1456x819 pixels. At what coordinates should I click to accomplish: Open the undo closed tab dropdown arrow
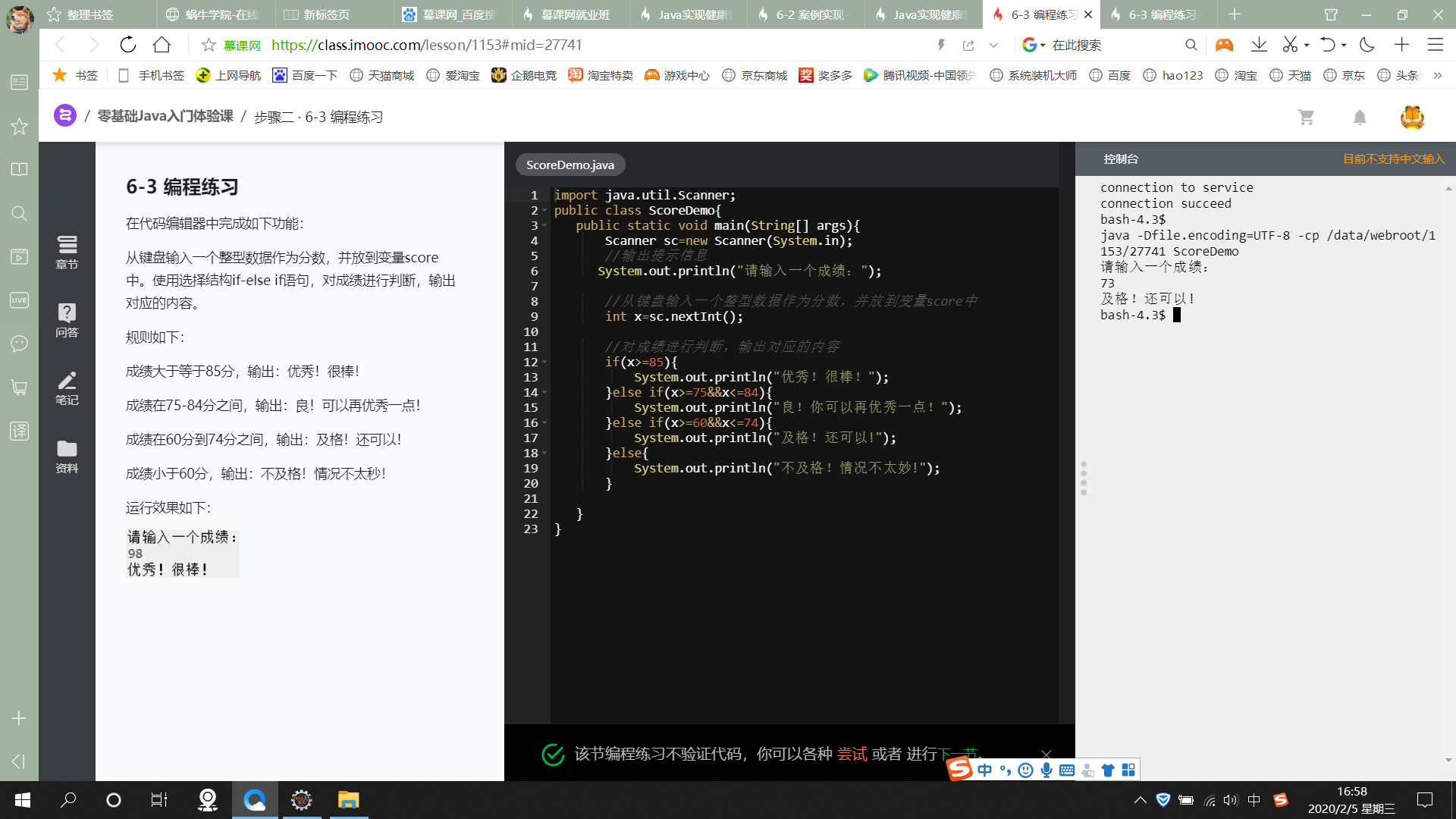pyautogui.click(x=1344, y=45)
